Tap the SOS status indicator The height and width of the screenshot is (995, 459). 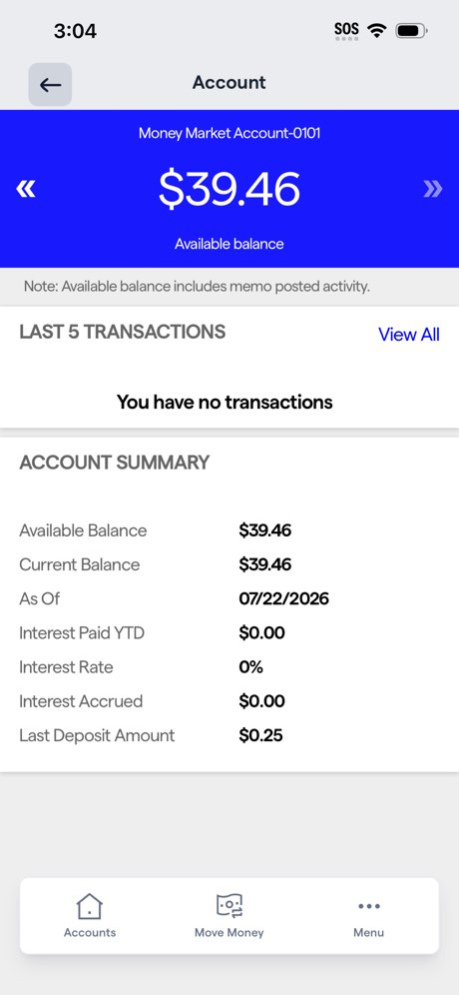[x=347, y=31]
